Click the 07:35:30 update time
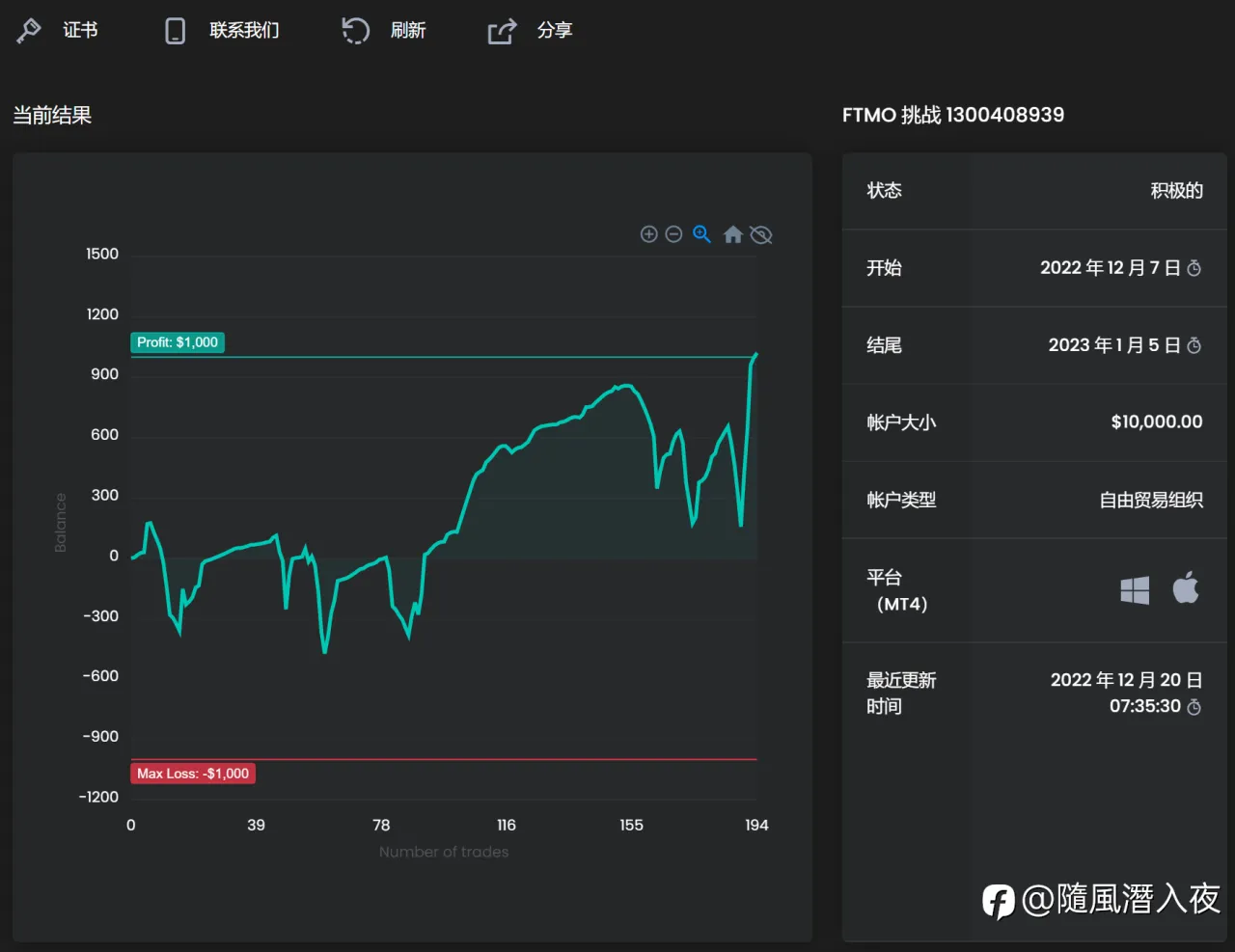The height and width of the screenshot is (952, 1235). pos(1145,706)
